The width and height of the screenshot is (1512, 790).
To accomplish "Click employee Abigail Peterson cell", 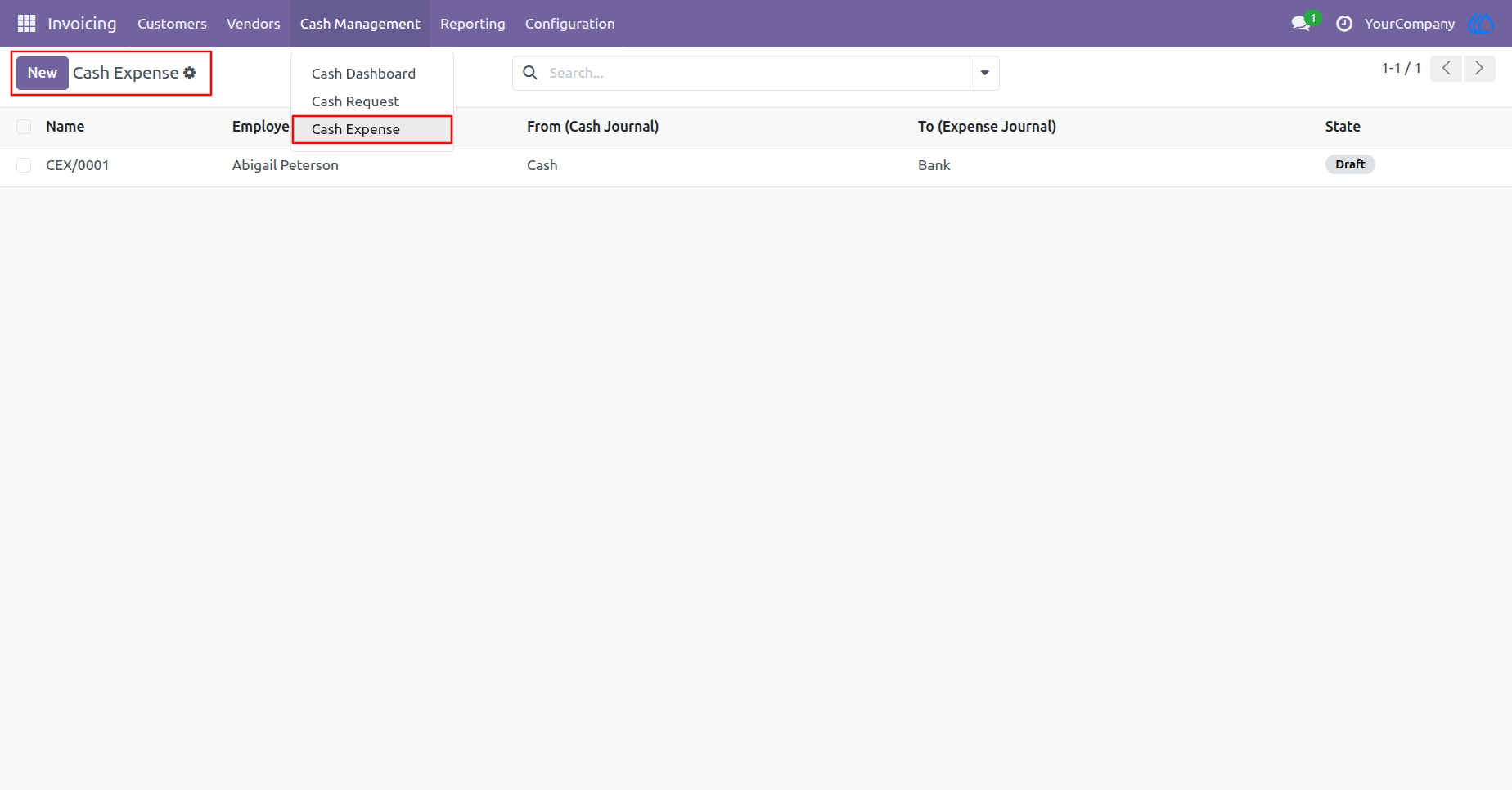I will (x=286, y=165).
